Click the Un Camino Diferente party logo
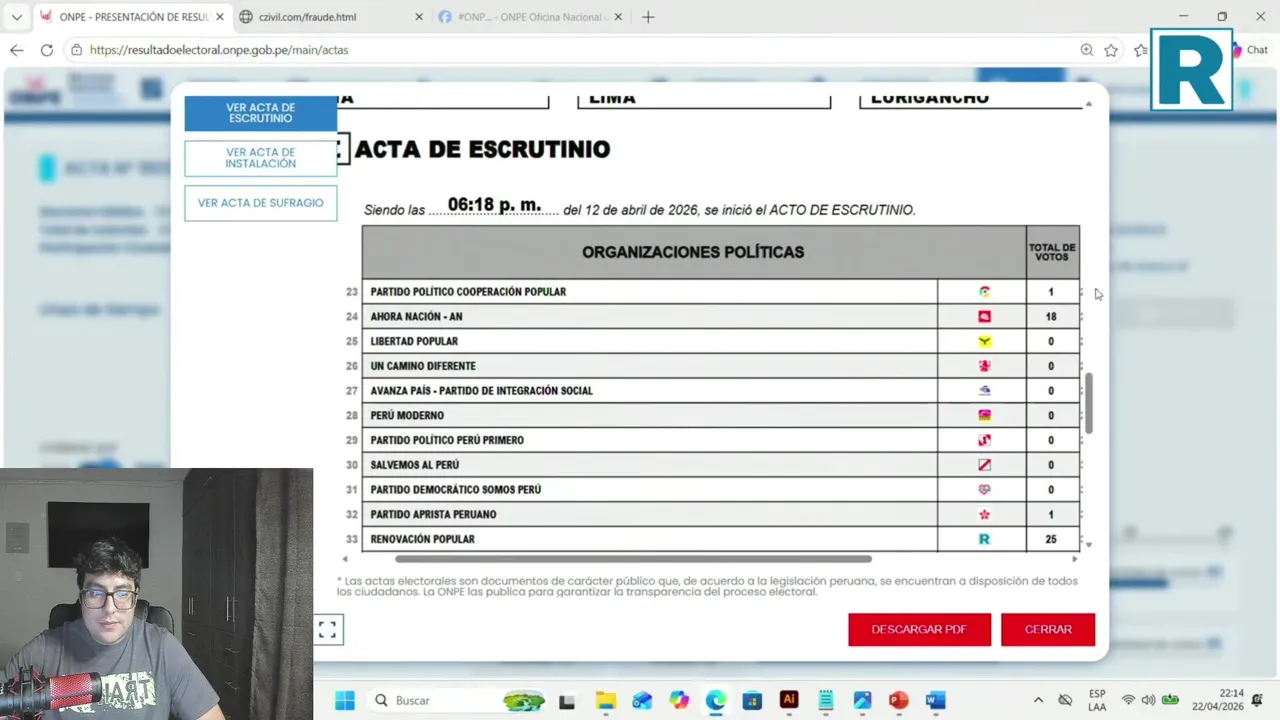 pos(984,366)
